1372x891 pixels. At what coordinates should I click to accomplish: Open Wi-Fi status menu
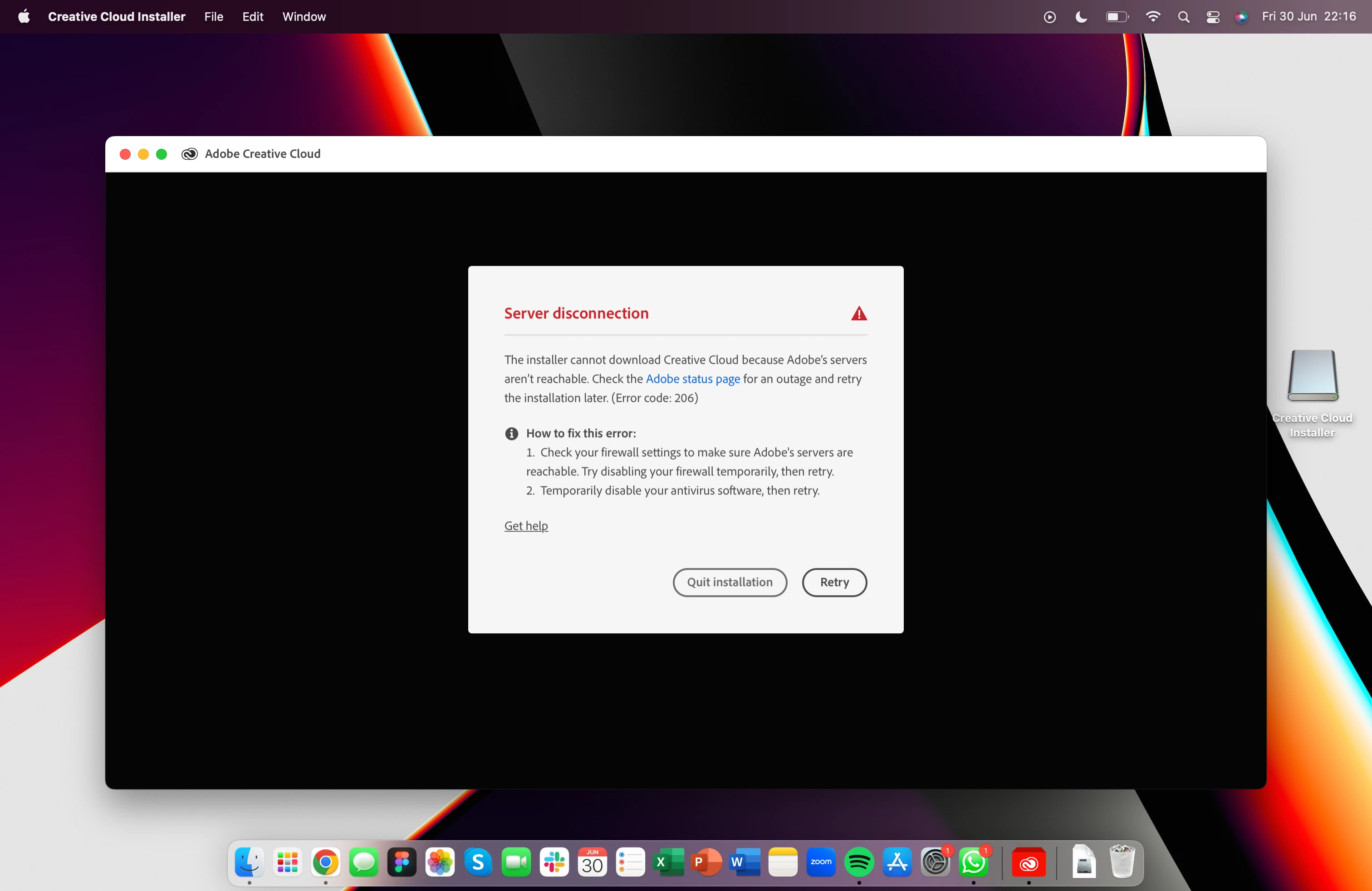1152,17
